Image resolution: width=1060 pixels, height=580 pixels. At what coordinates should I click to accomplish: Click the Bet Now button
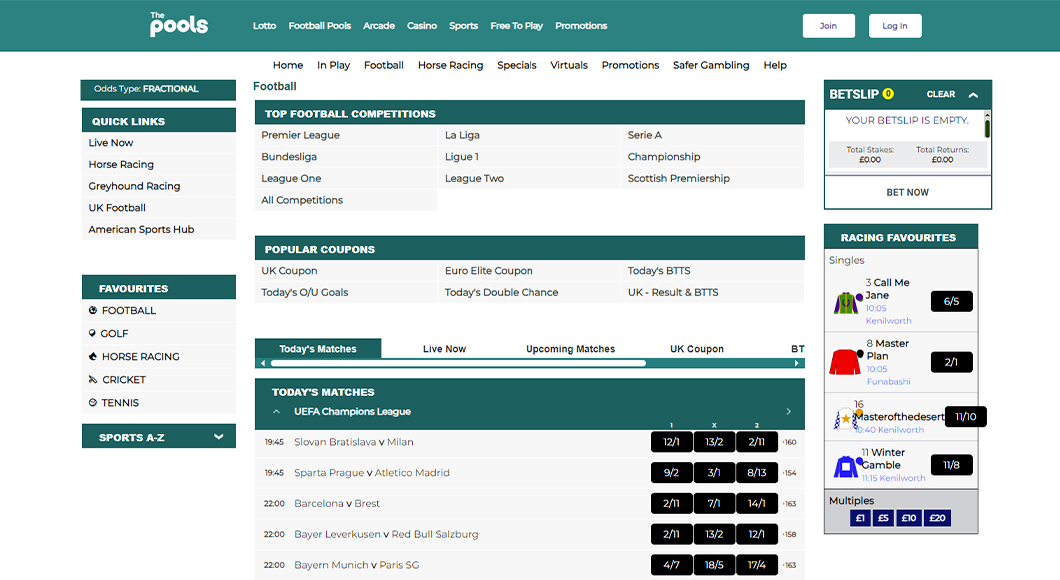(x=907, y=193)
